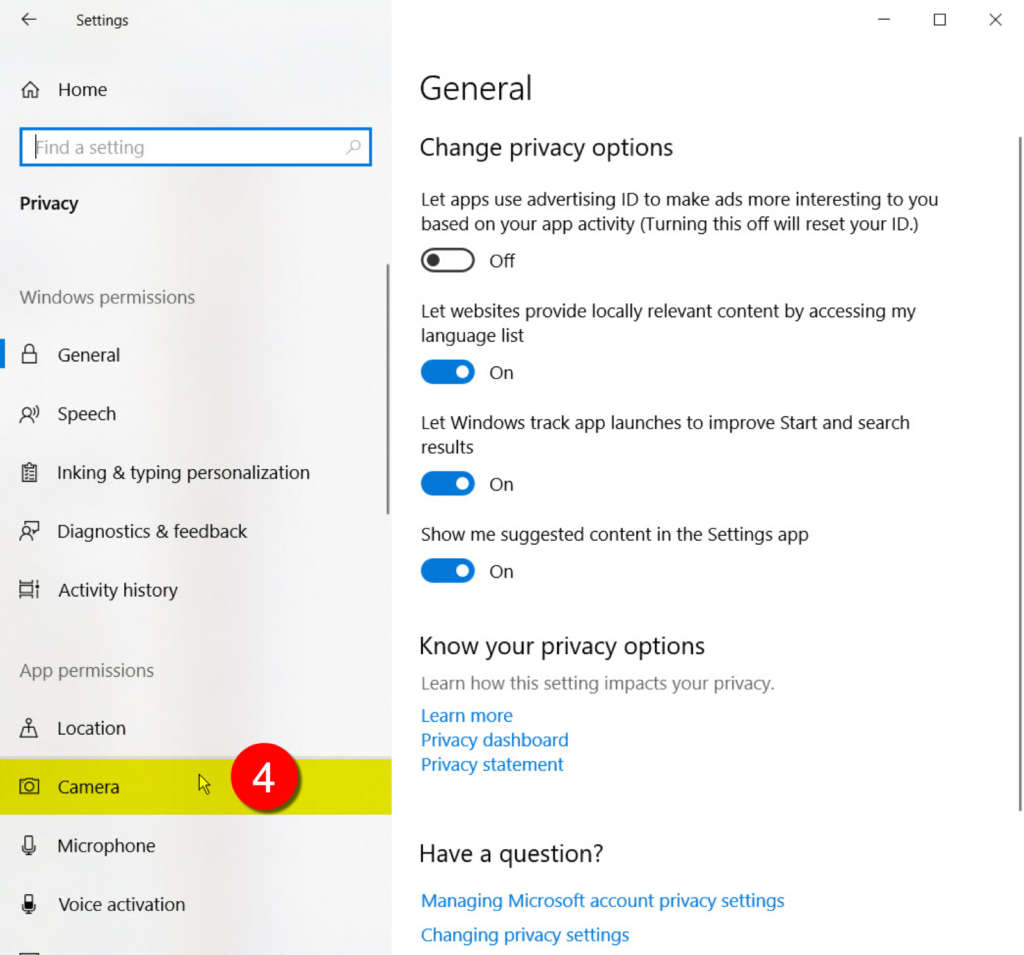Enable the advertising ID toggle
Viewport: 1024px width, 955px height.
click(447, 261)
